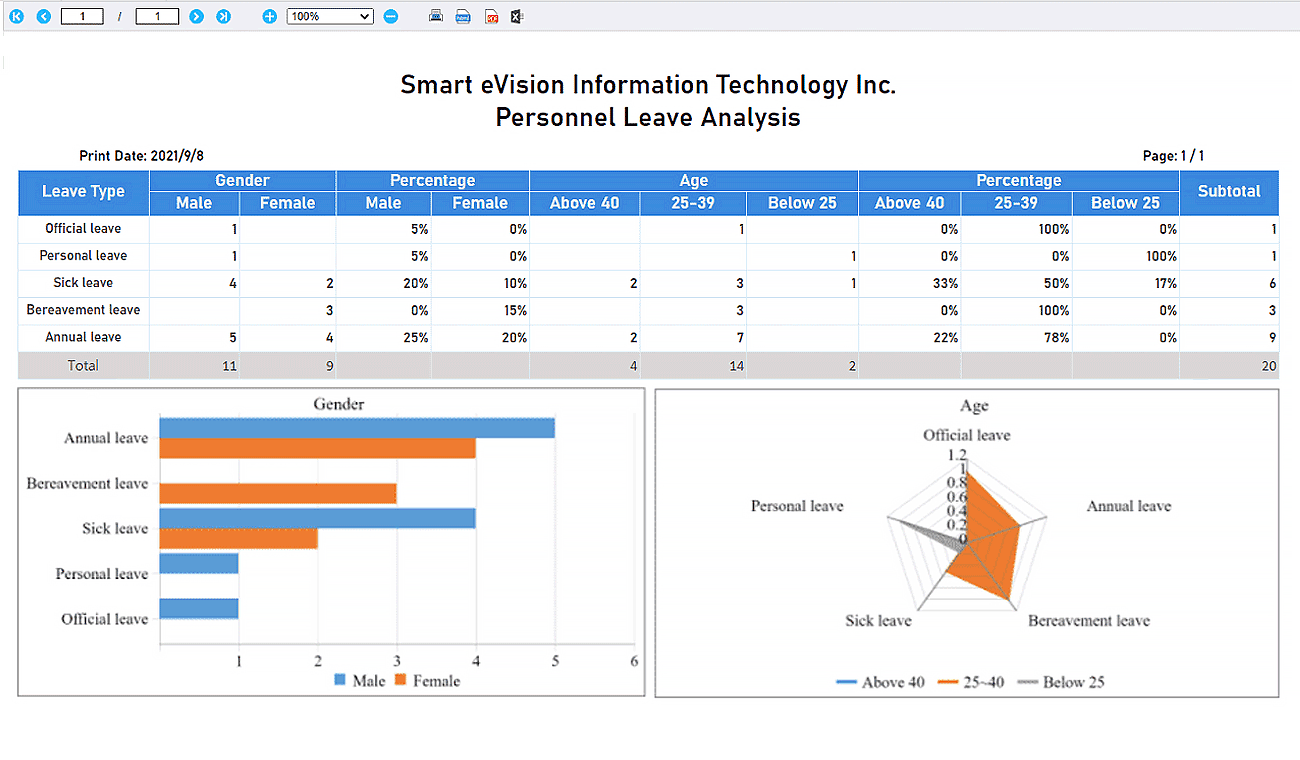The width and height of the screenshot is (1300, 760).
Task: Click the total pages field
Action: click(157, 16)
